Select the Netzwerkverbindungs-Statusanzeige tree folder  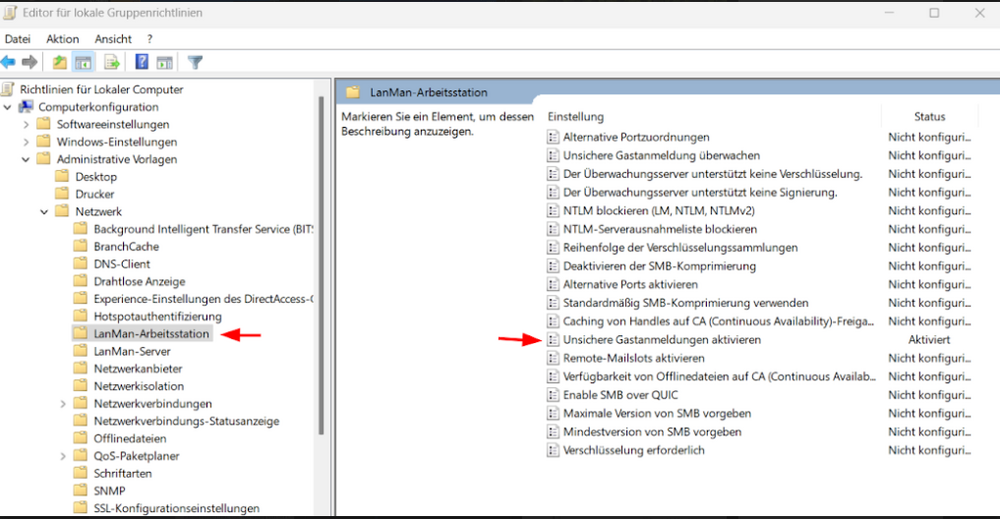[x=186, y=421]
